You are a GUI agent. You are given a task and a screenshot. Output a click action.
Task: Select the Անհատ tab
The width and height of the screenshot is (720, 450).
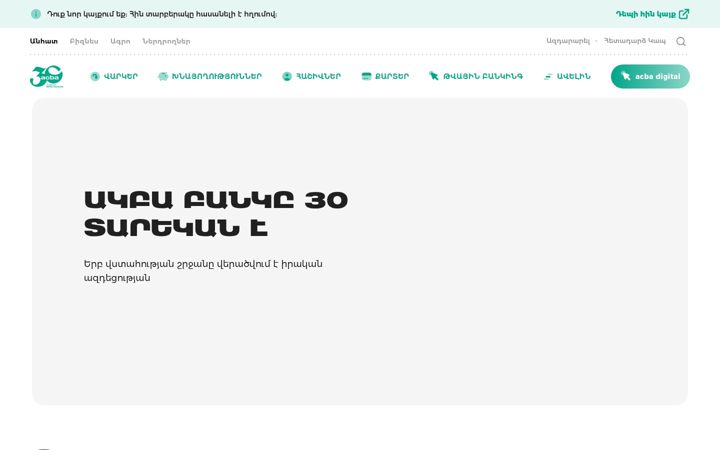tap(44, 41)
